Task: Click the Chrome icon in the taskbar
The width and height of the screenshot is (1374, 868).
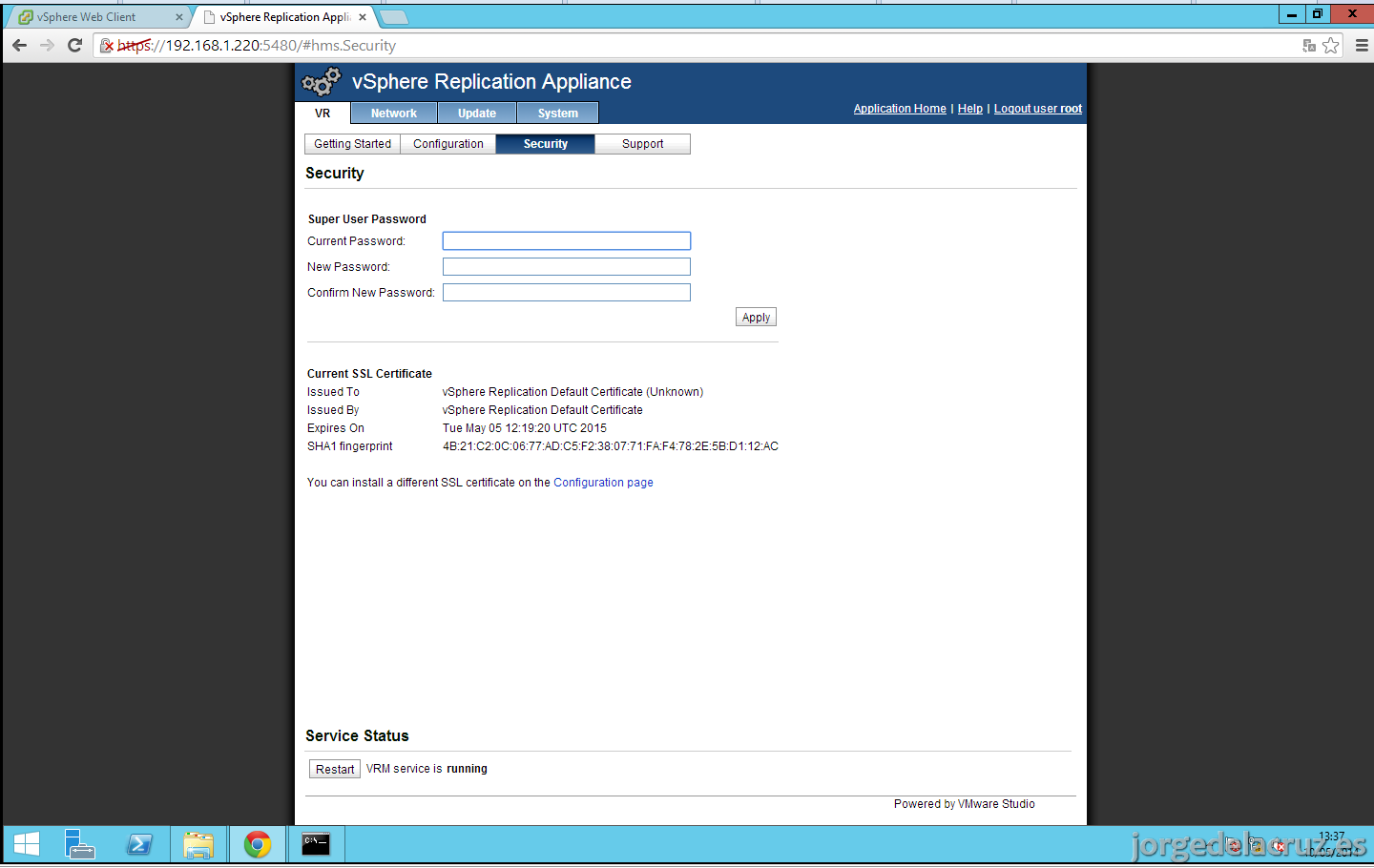Action: (x=258, y=844)
